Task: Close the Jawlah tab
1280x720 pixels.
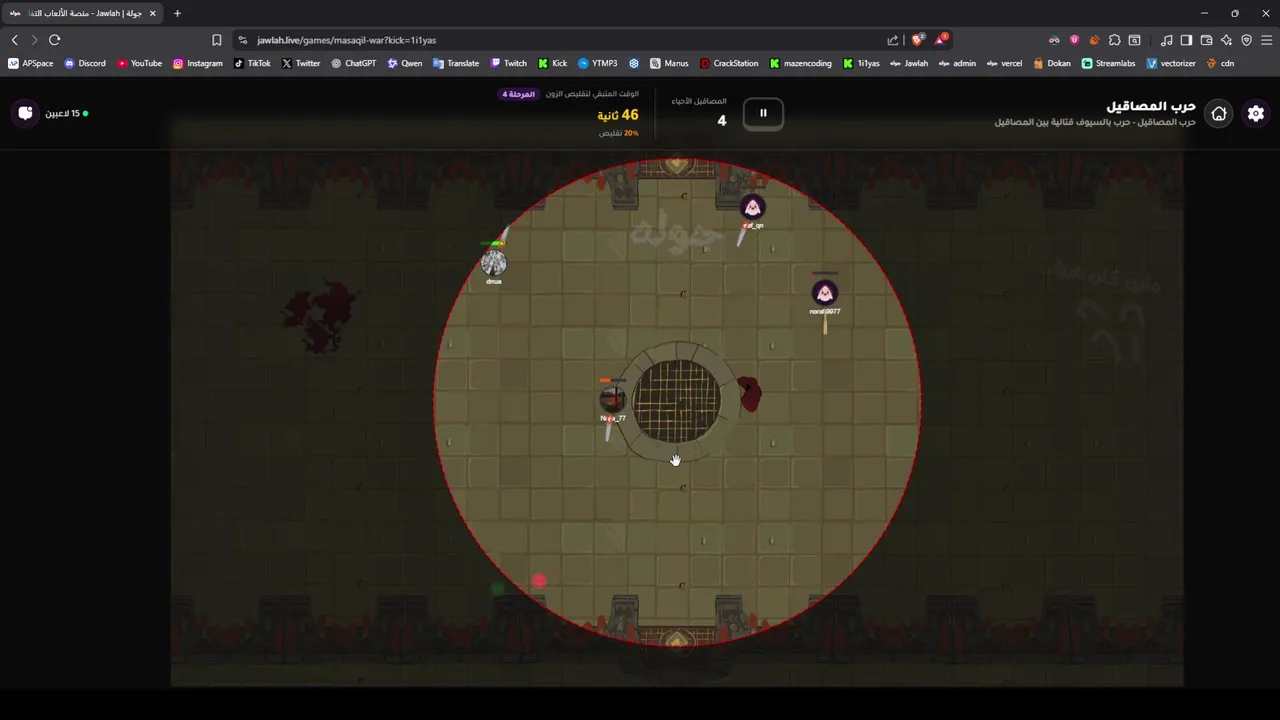Action: point(152,13)
